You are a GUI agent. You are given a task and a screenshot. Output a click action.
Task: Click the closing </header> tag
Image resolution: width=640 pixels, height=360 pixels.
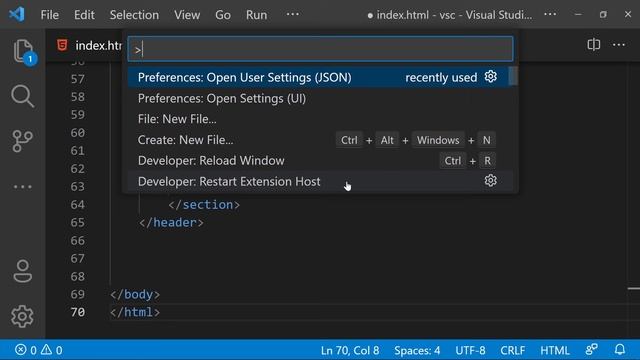click(171, 222)
